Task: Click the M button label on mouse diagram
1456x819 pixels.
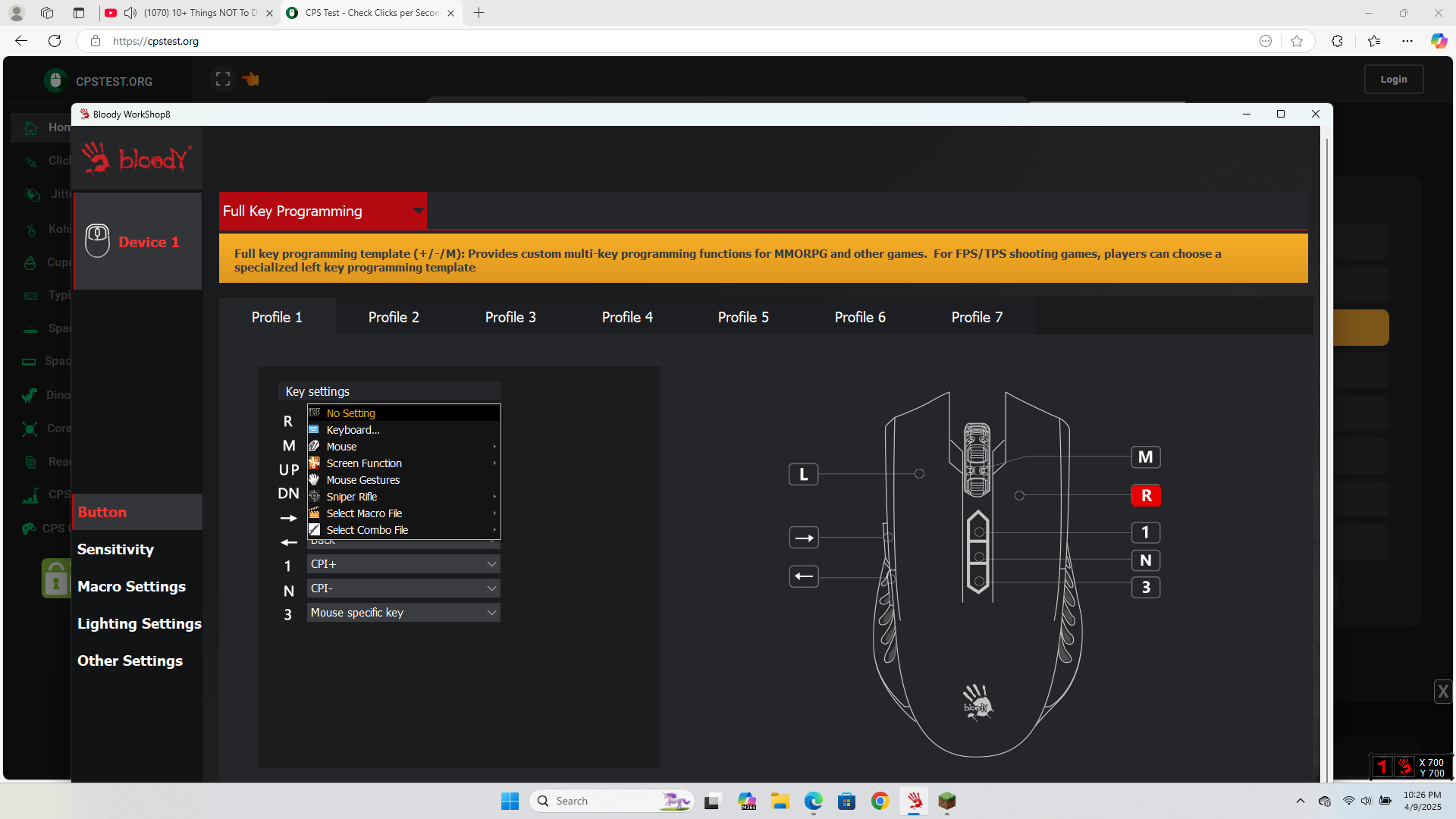Action: tap(1146, 457)
